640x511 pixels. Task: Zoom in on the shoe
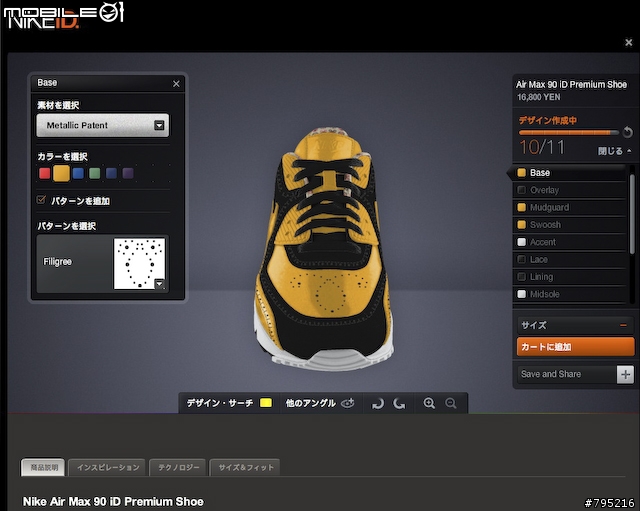[x=429, y=403]
